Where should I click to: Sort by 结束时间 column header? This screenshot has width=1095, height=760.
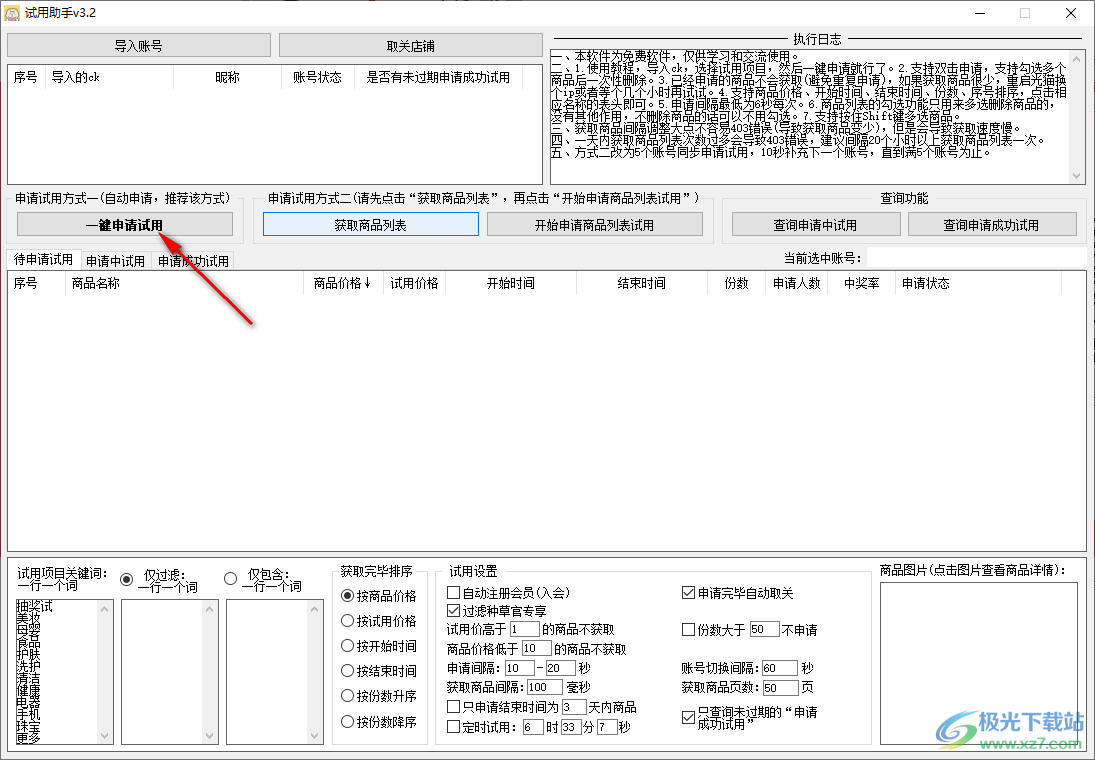pos(641,283)
